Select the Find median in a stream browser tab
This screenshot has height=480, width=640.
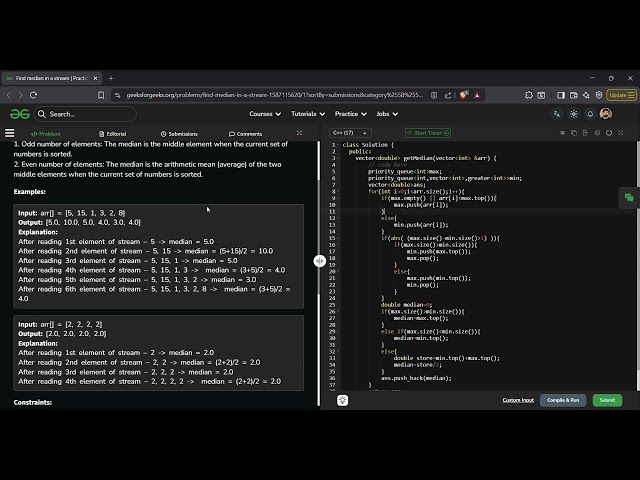[51, 78]
